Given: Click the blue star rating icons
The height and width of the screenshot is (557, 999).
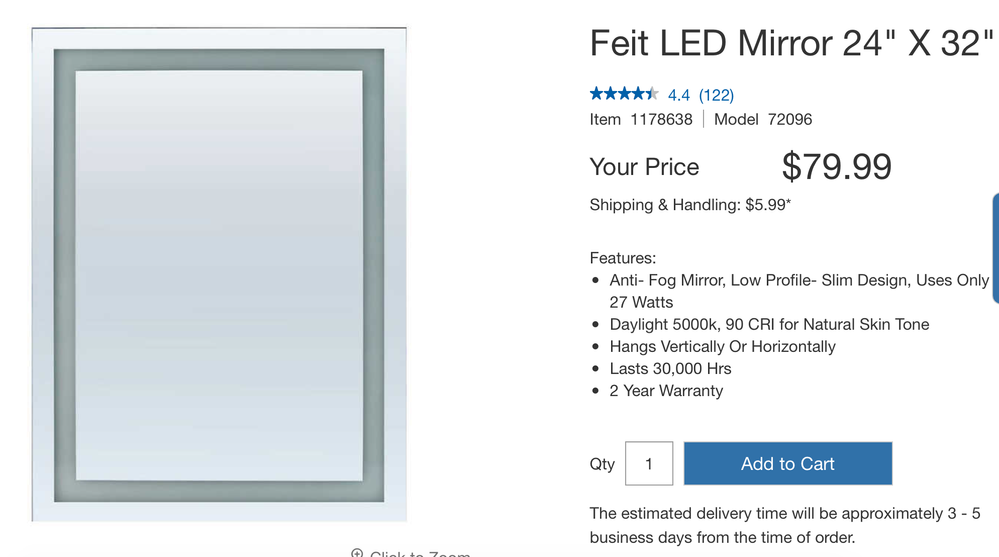Looking at the screenshot, I should point(624,94).
